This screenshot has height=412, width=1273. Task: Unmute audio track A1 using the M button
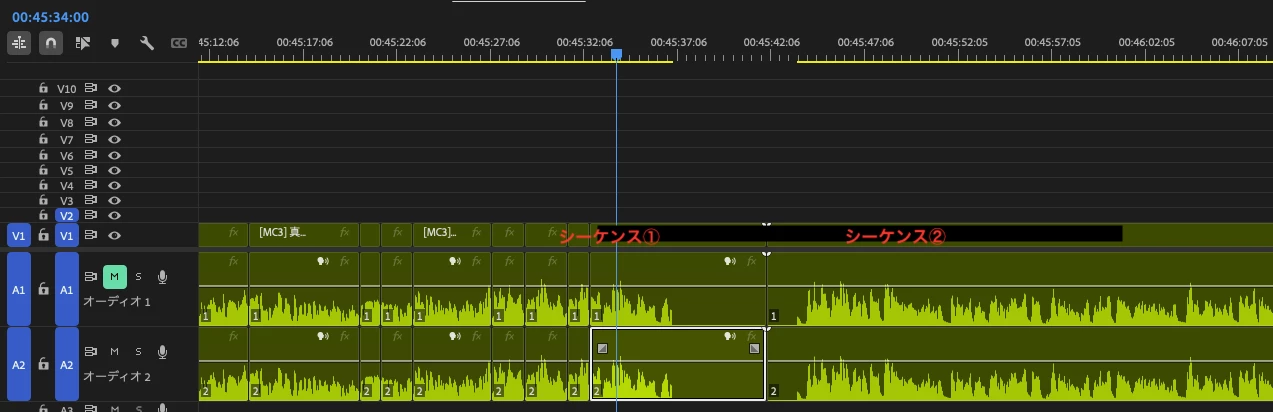114,276
